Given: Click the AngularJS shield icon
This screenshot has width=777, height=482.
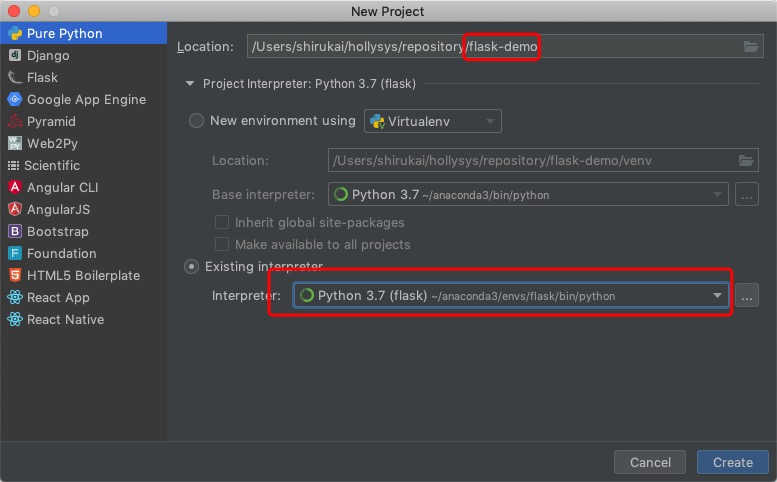Looking at the screenshot, I should (x=15, y=209).
